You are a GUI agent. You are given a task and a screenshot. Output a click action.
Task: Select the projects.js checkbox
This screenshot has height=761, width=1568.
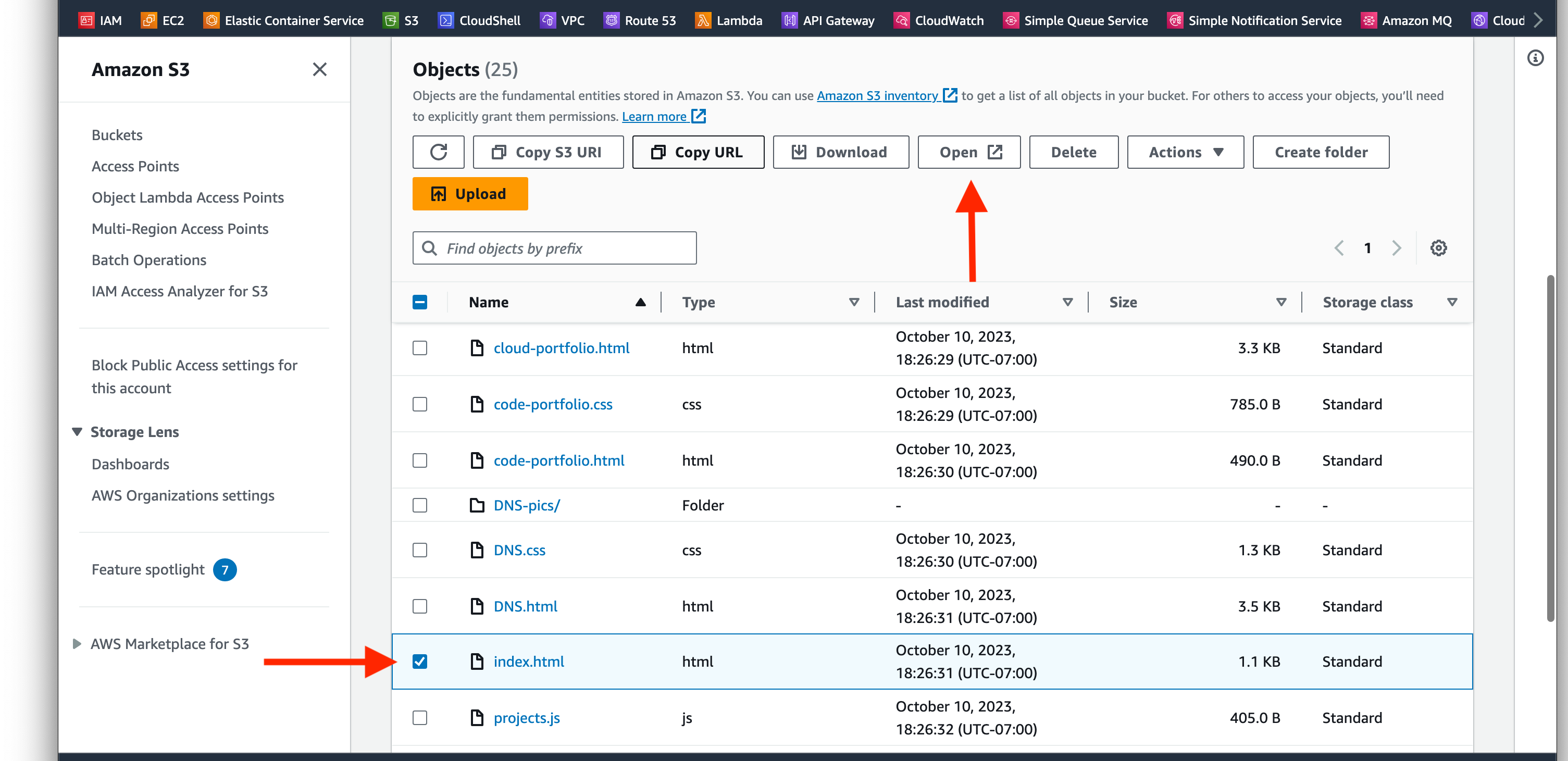pos(420,718)
